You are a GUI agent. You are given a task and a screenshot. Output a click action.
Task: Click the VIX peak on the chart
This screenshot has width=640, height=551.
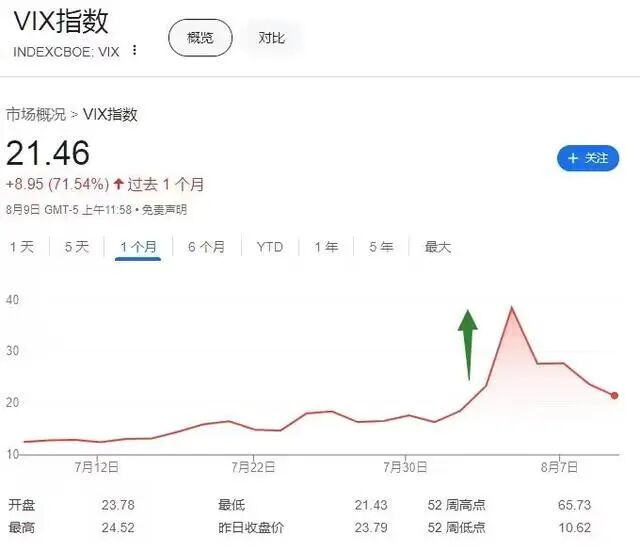point(511,307)
